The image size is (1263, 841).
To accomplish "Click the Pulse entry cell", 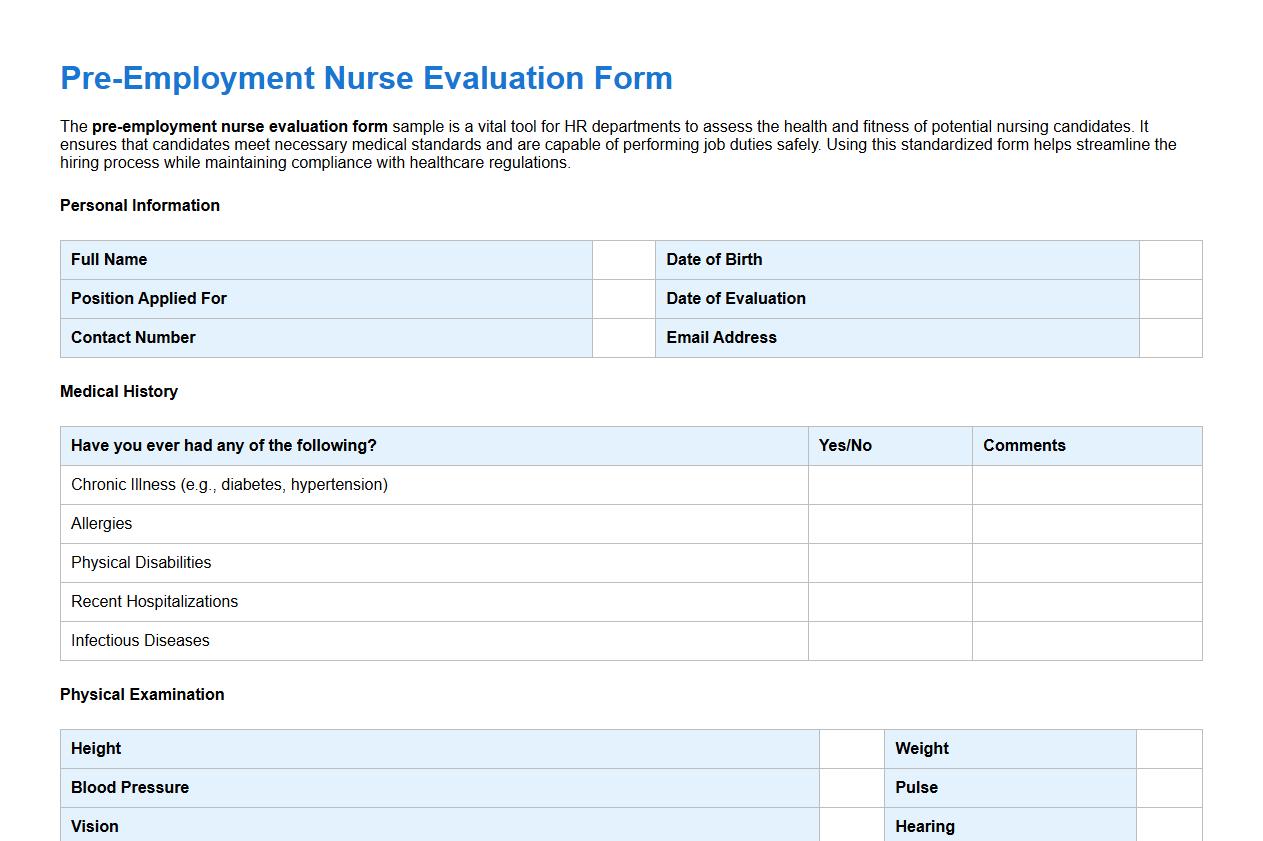I will click(x=1168, y=787).
